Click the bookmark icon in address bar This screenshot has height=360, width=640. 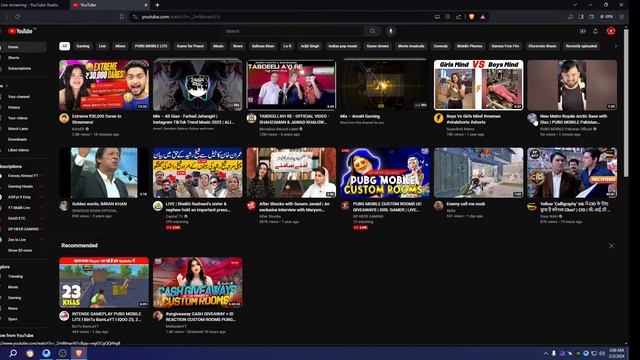tap(122, 17)
